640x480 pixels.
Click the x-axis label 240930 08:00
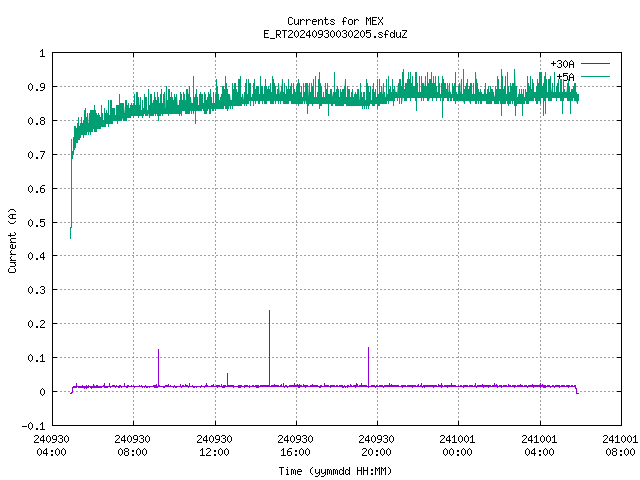tap(133, 445)
